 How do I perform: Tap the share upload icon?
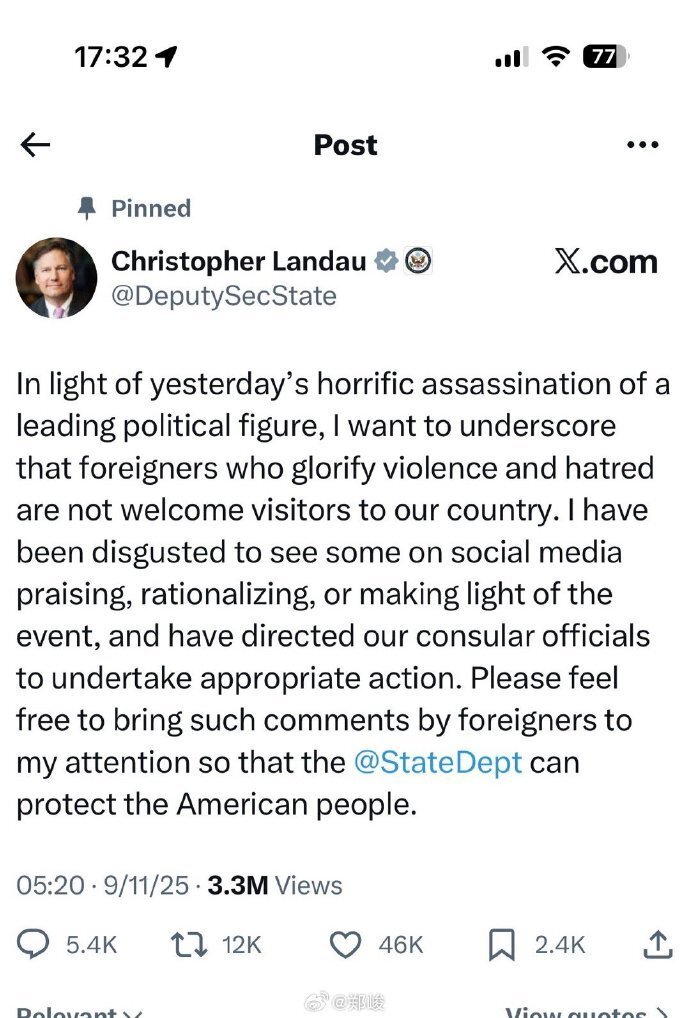point(657,944)
